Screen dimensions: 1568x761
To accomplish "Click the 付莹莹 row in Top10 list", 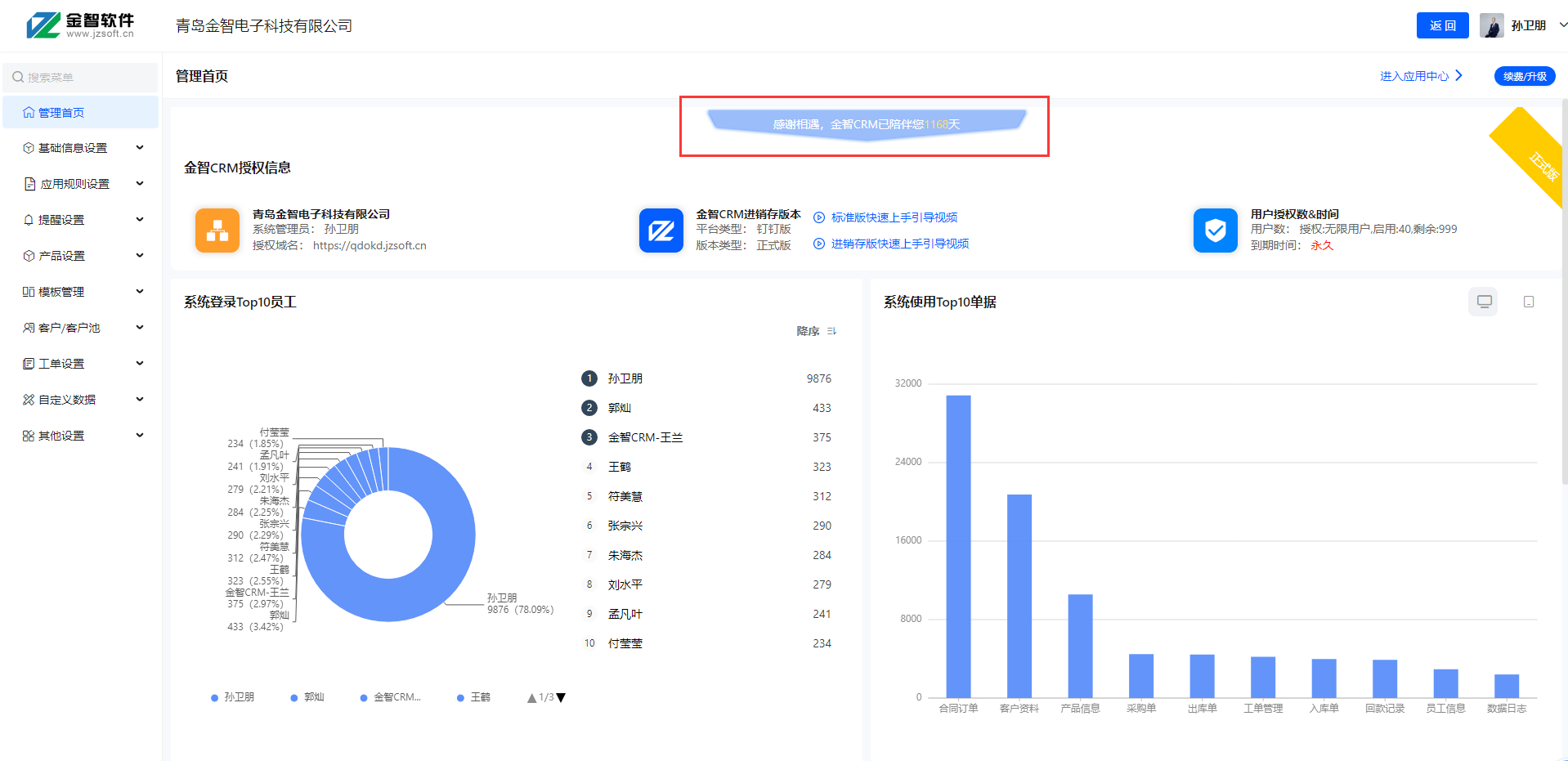I will [706, 643].
